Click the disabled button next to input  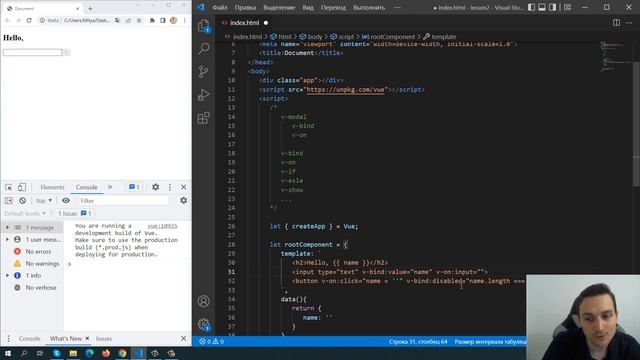pyautogui.click(x=66, y=52)
